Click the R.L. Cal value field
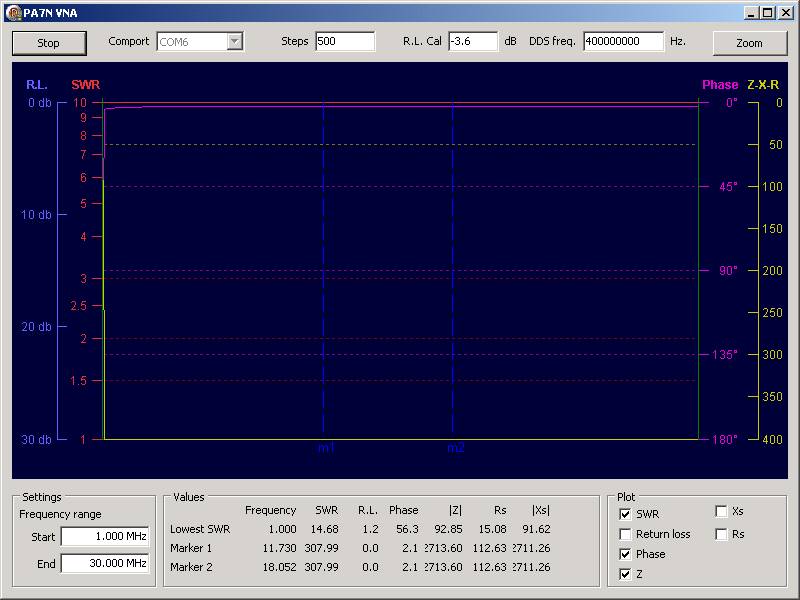This screenshot has width=800, height=600. click(x=472, y=42)
